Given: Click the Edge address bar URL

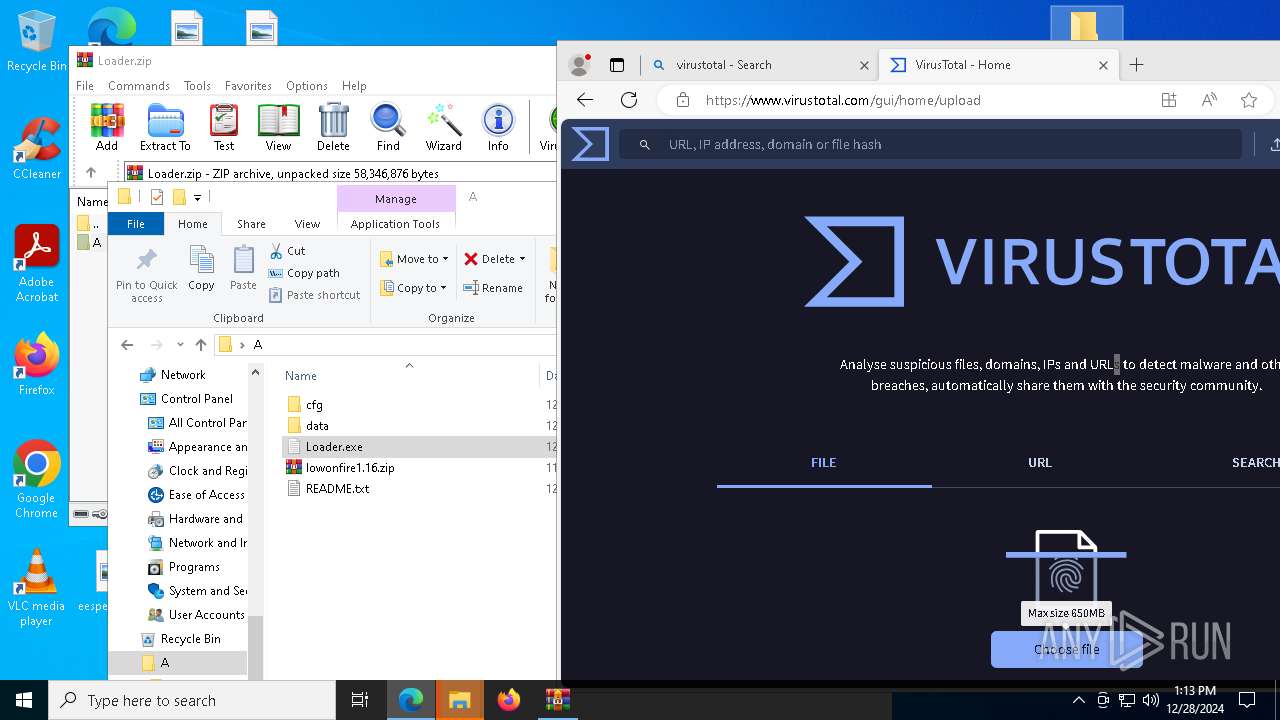Looking at the screenshot, I should [x=843, y=100].
